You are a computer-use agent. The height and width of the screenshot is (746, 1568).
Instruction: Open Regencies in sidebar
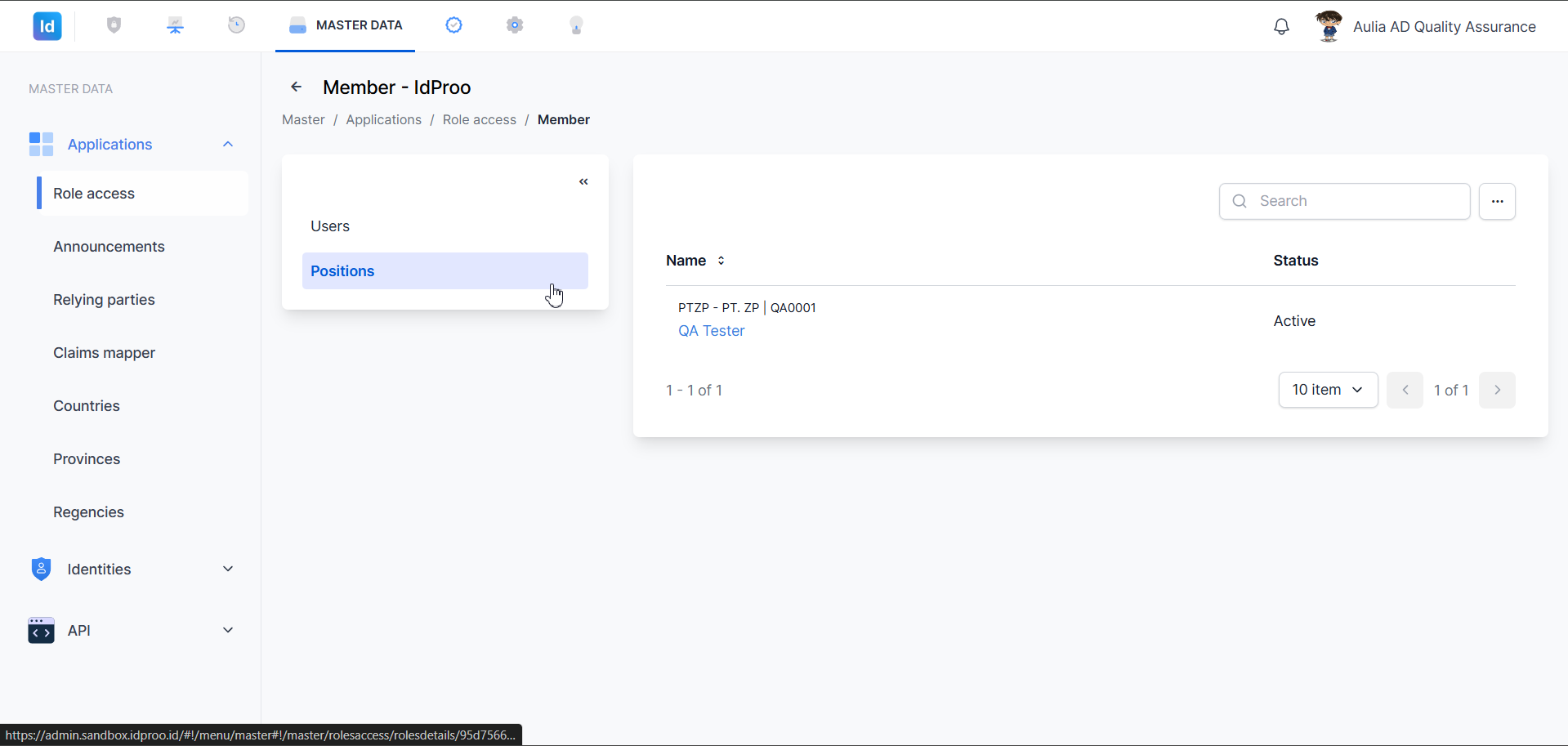(x=88, y=512)
